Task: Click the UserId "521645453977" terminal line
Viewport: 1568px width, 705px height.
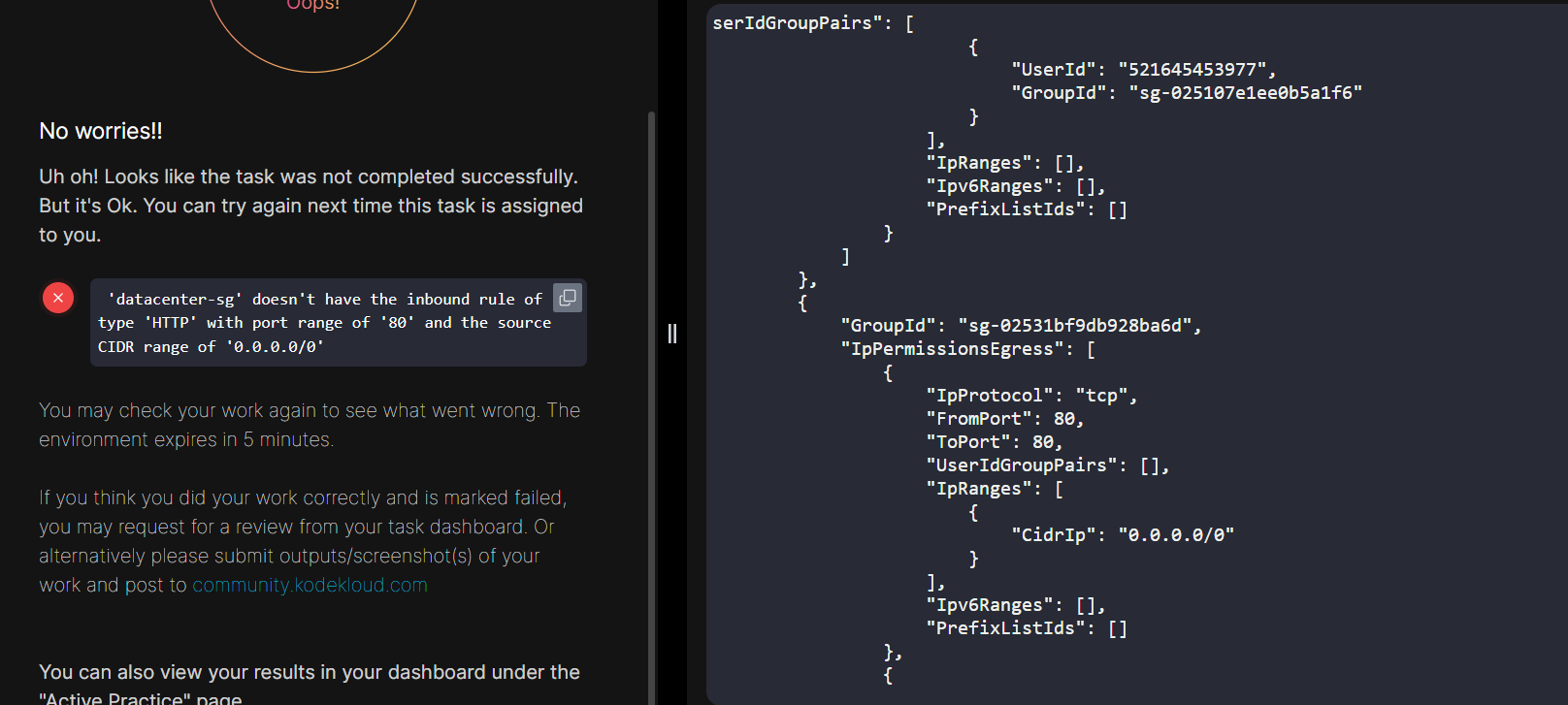Action: pyautogui.click(x=1143, y=70)
